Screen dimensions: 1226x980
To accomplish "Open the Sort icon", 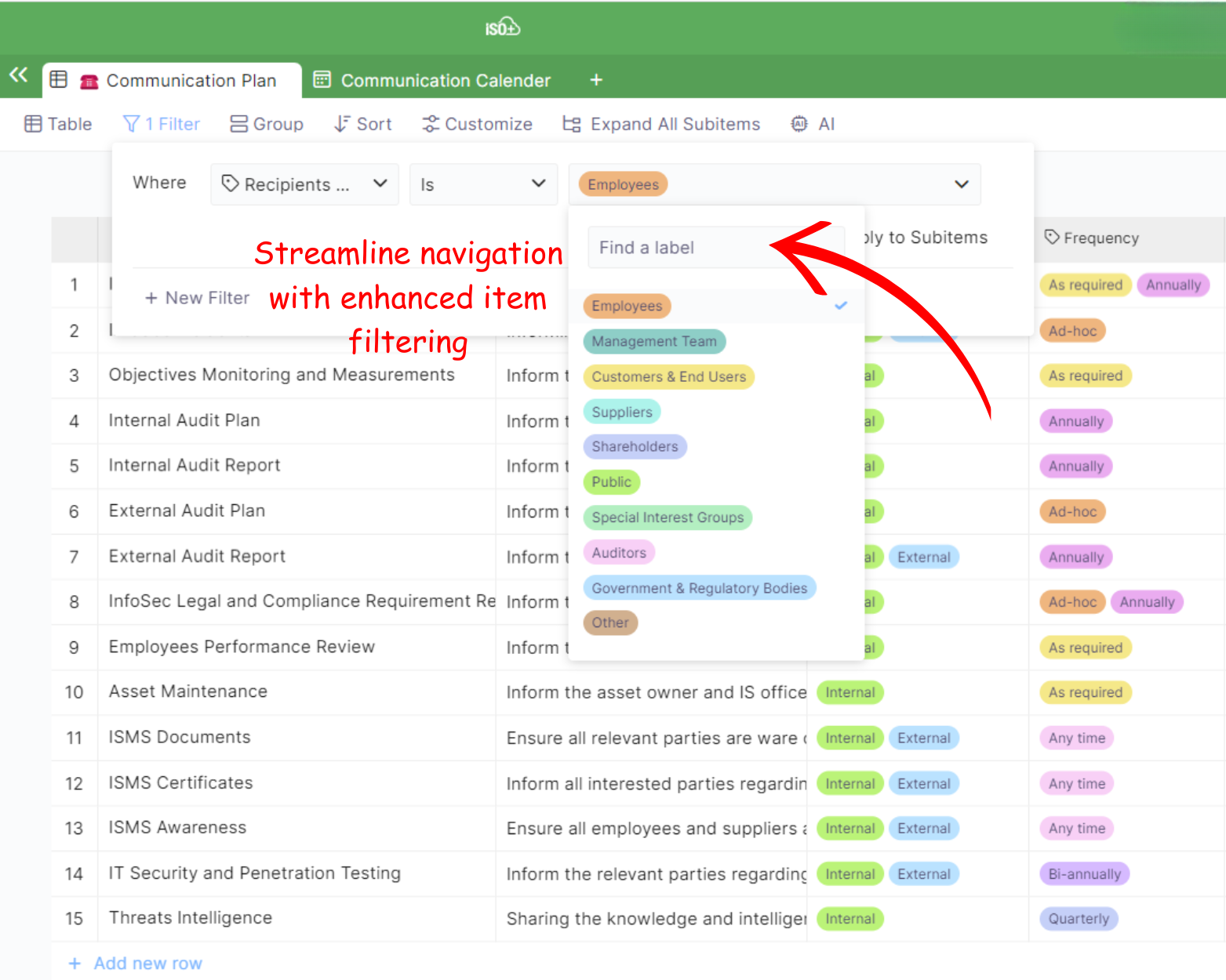I will click(x=342, y=124).
